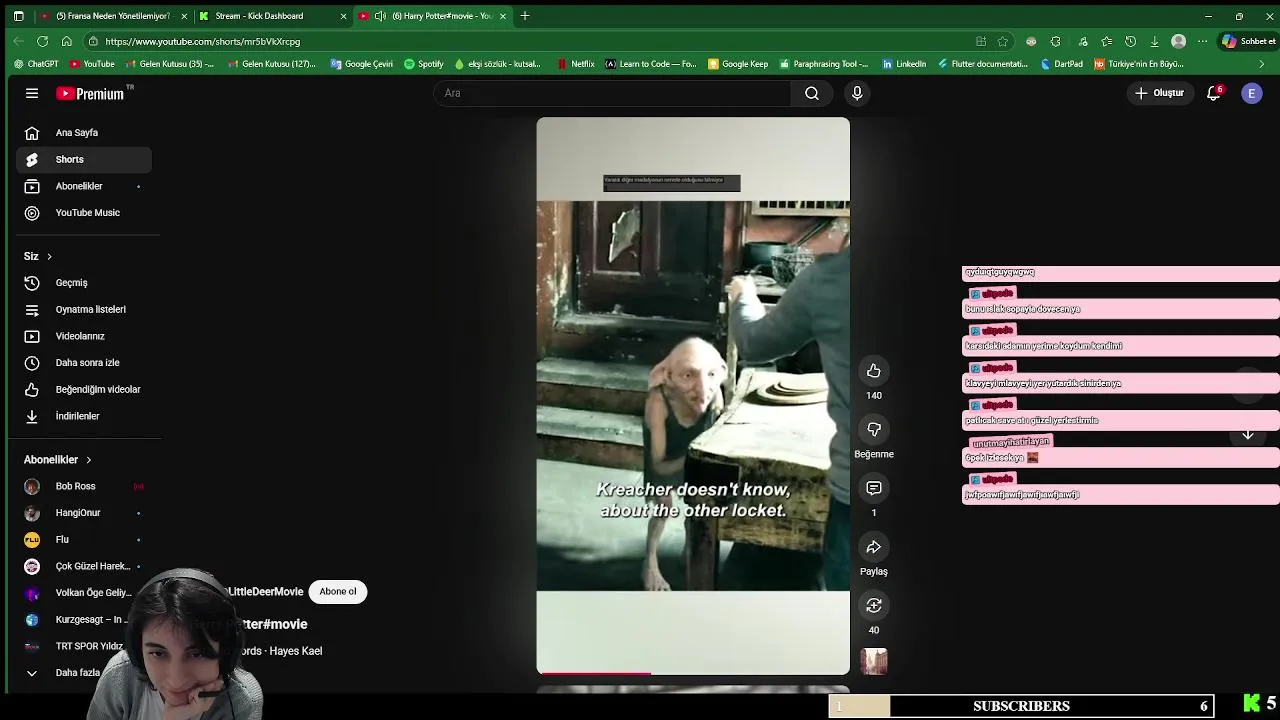Viewport: 1280px width, 720px height.
Task: Open the notifications bell
Action: coord(1214,93)
